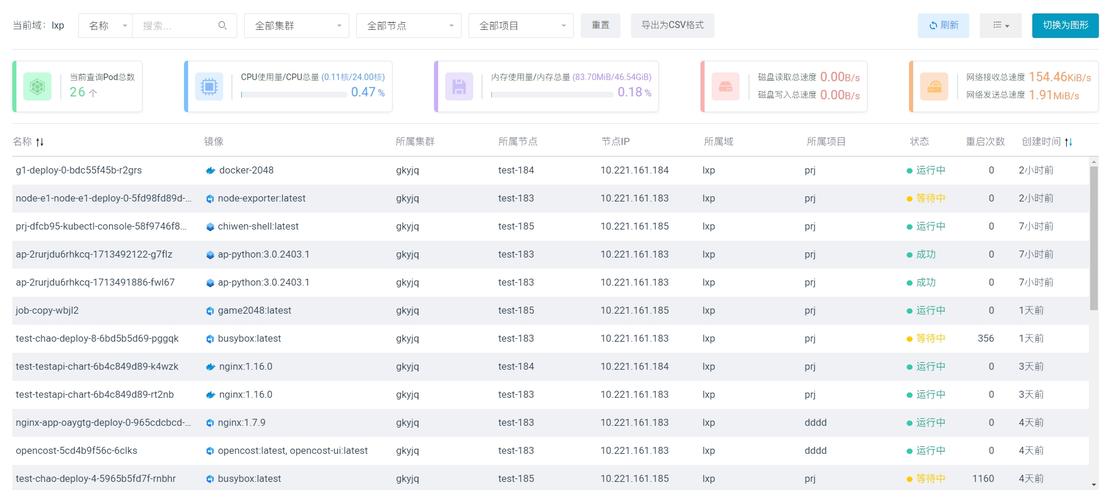Open the 全部项目 project dropdown
Viewport: 1110px width, 500px height.
520,25
